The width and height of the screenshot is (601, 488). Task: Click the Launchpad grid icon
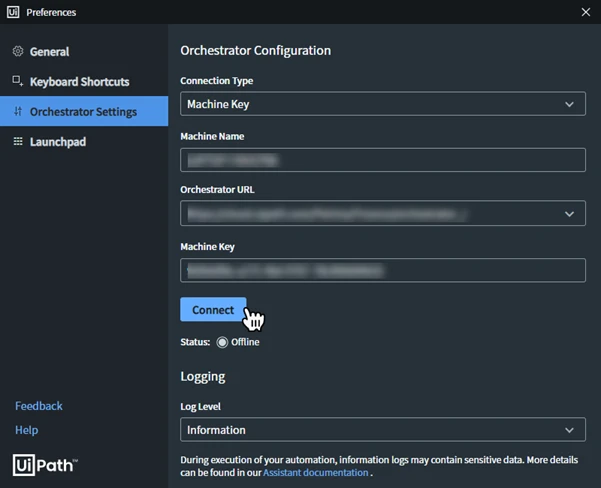click(18, 141)
